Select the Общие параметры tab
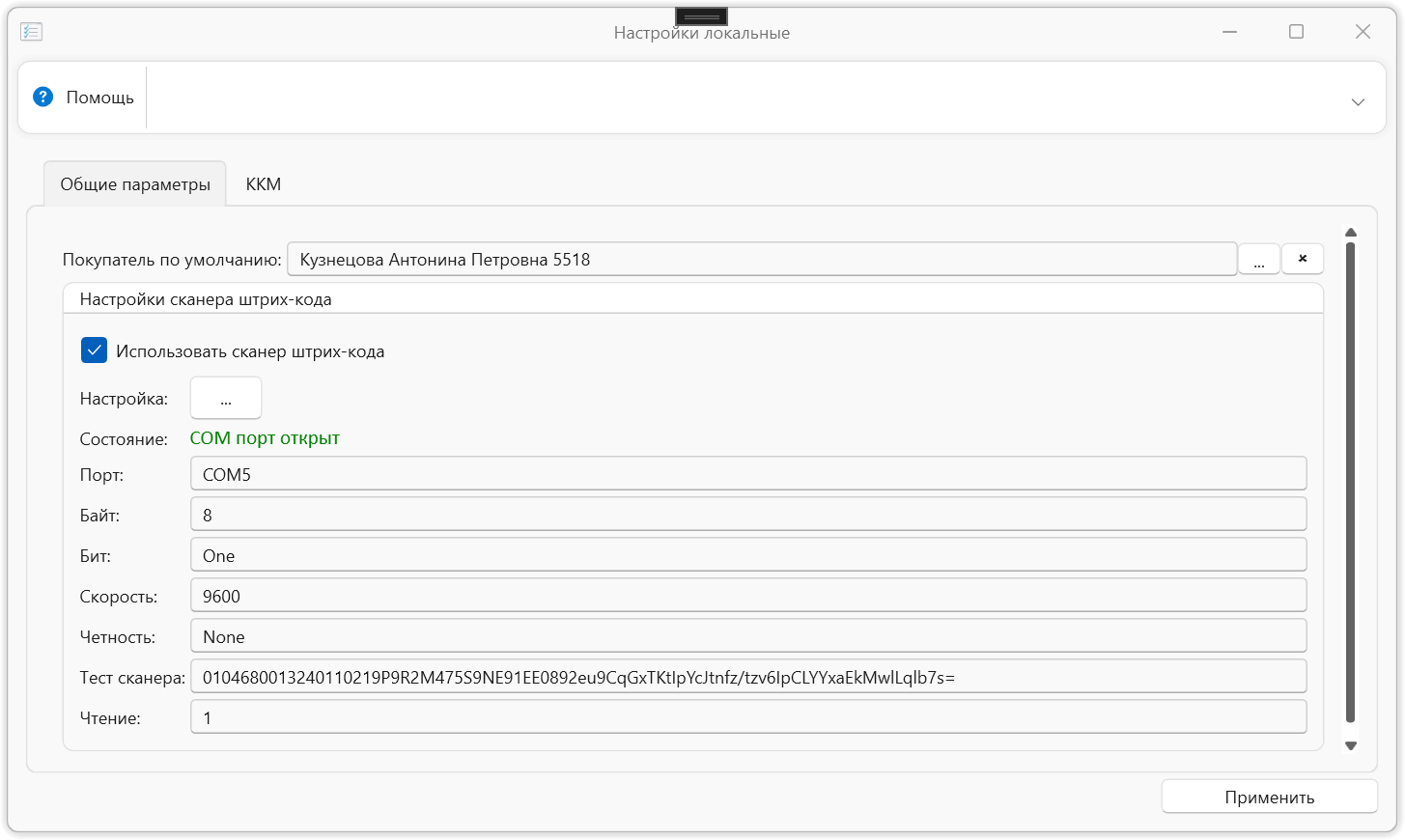This screenshot has height=840, width=1405. click(135, 184)
